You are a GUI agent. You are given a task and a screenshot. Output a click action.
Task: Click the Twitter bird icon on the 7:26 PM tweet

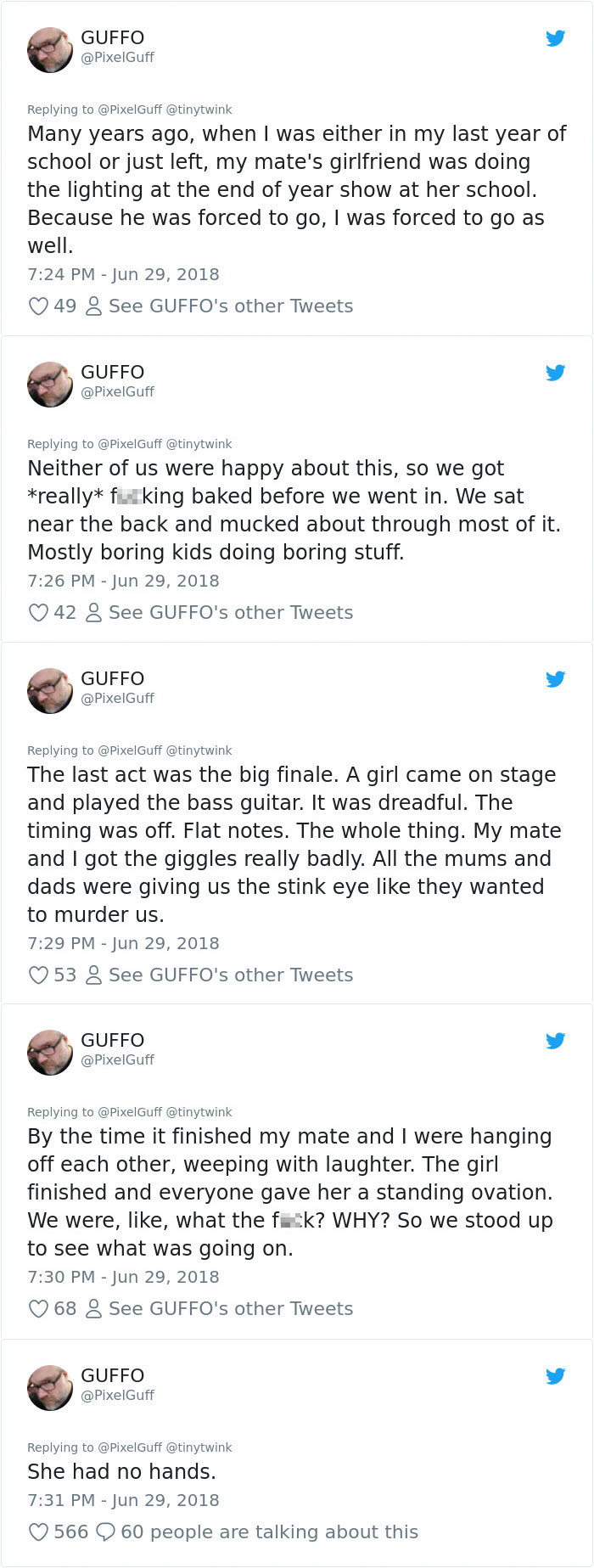click(556, 372)
